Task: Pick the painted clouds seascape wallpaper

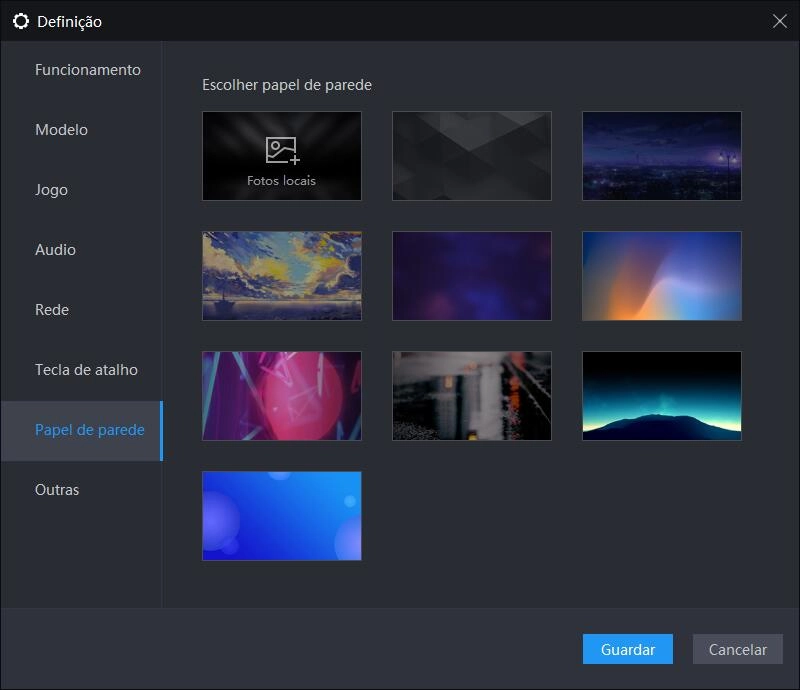Action: [x=281, y=276]
